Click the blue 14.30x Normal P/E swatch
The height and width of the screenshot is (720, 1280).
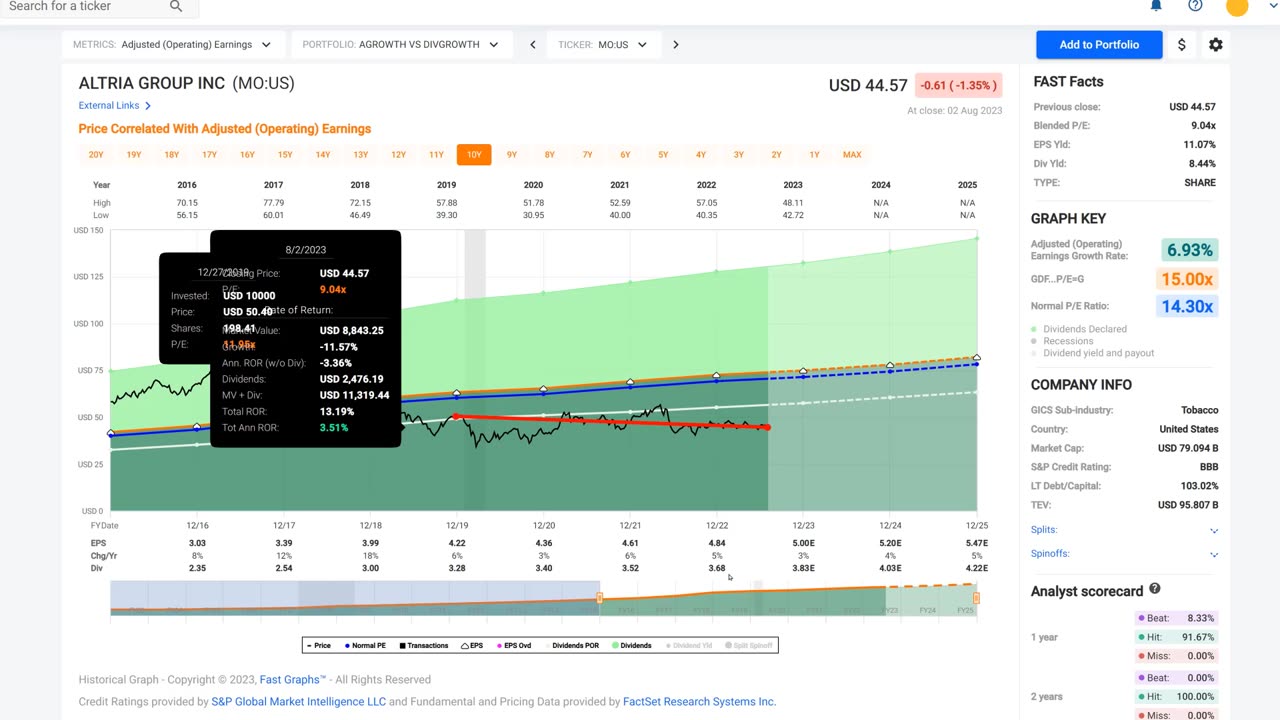coord(1186,307)
